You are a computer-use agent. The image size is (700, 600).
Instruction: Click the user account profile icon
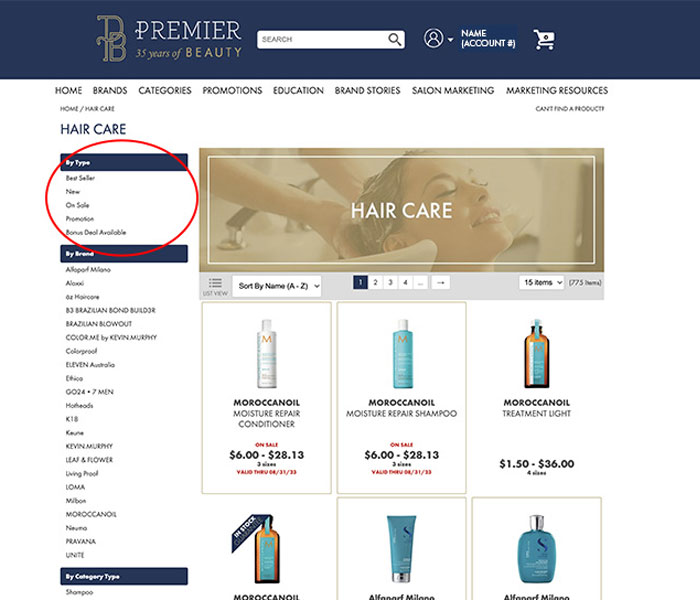point(433,38)
